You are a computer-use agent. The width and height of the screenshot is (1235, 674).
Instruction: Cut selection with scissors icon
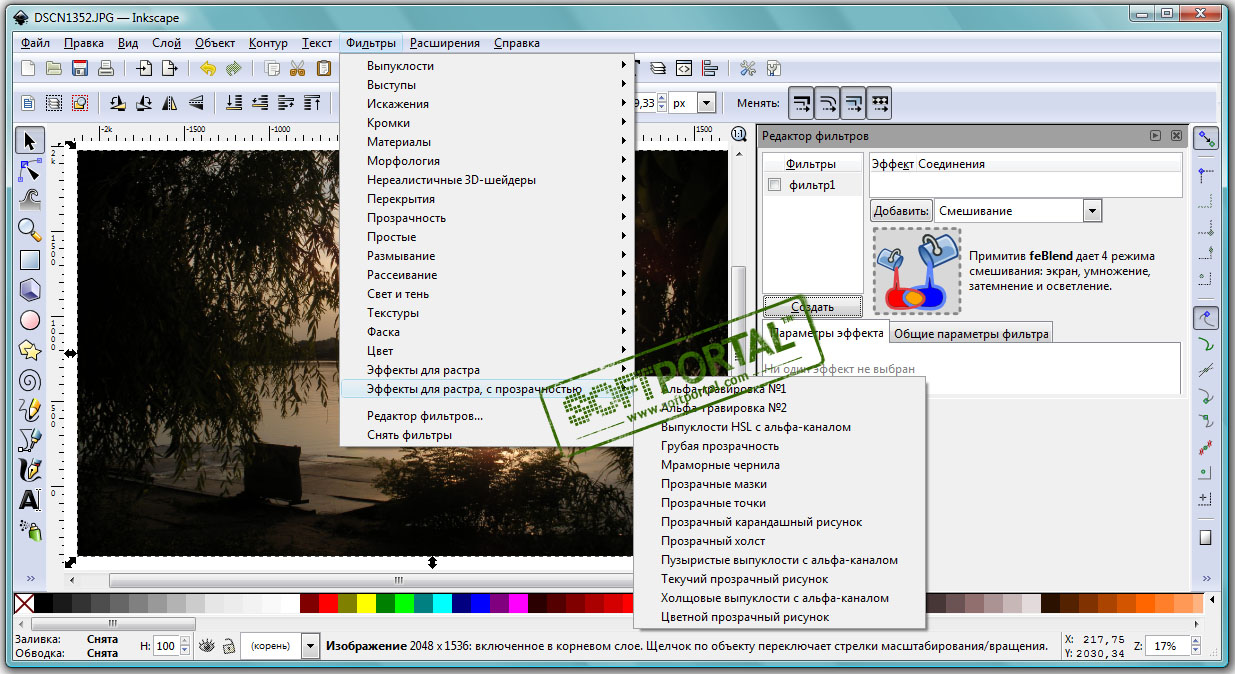[297, 69]
